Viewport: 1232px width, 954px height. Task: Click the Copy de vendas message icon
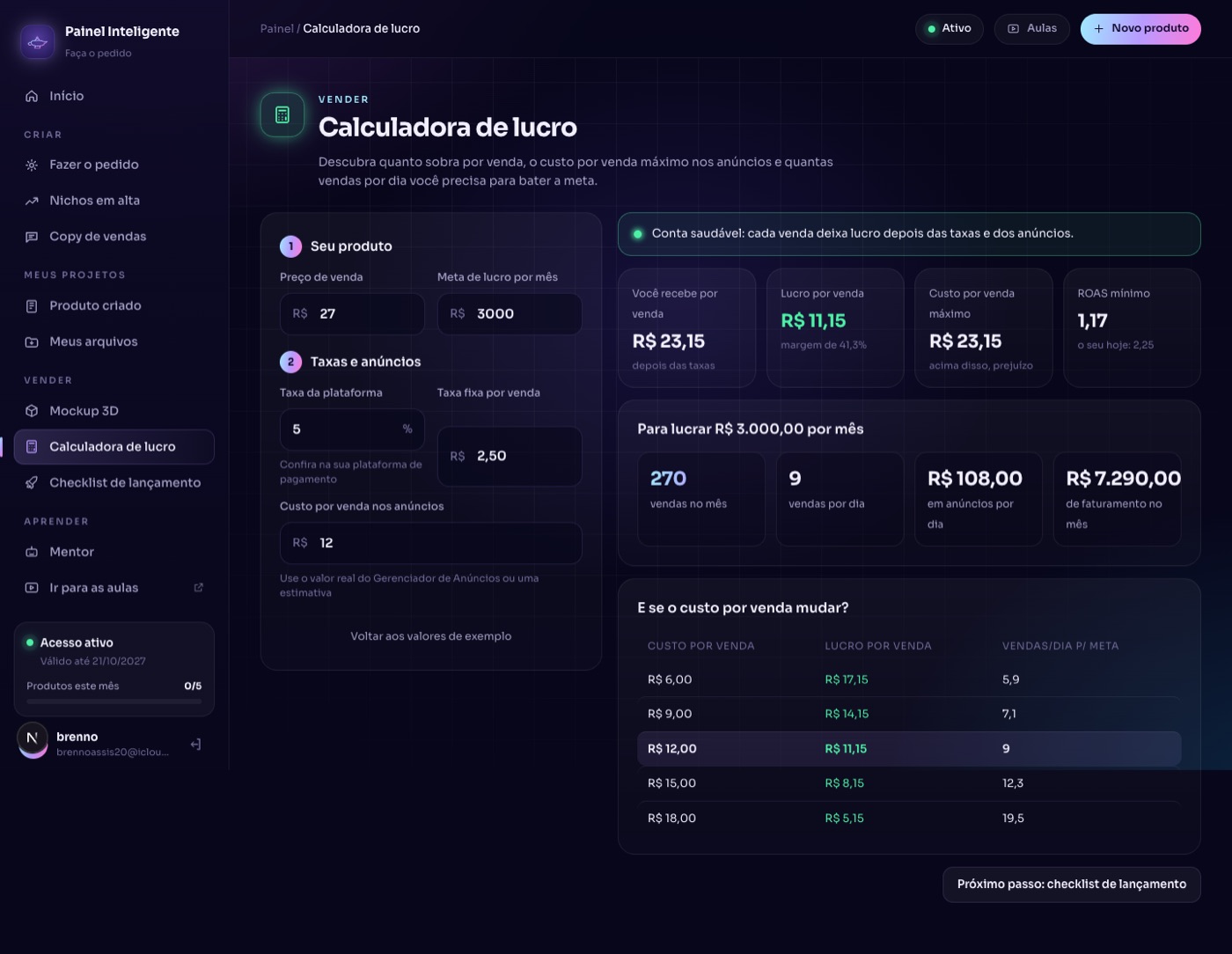pyautogui.click(x=32, y=237)
